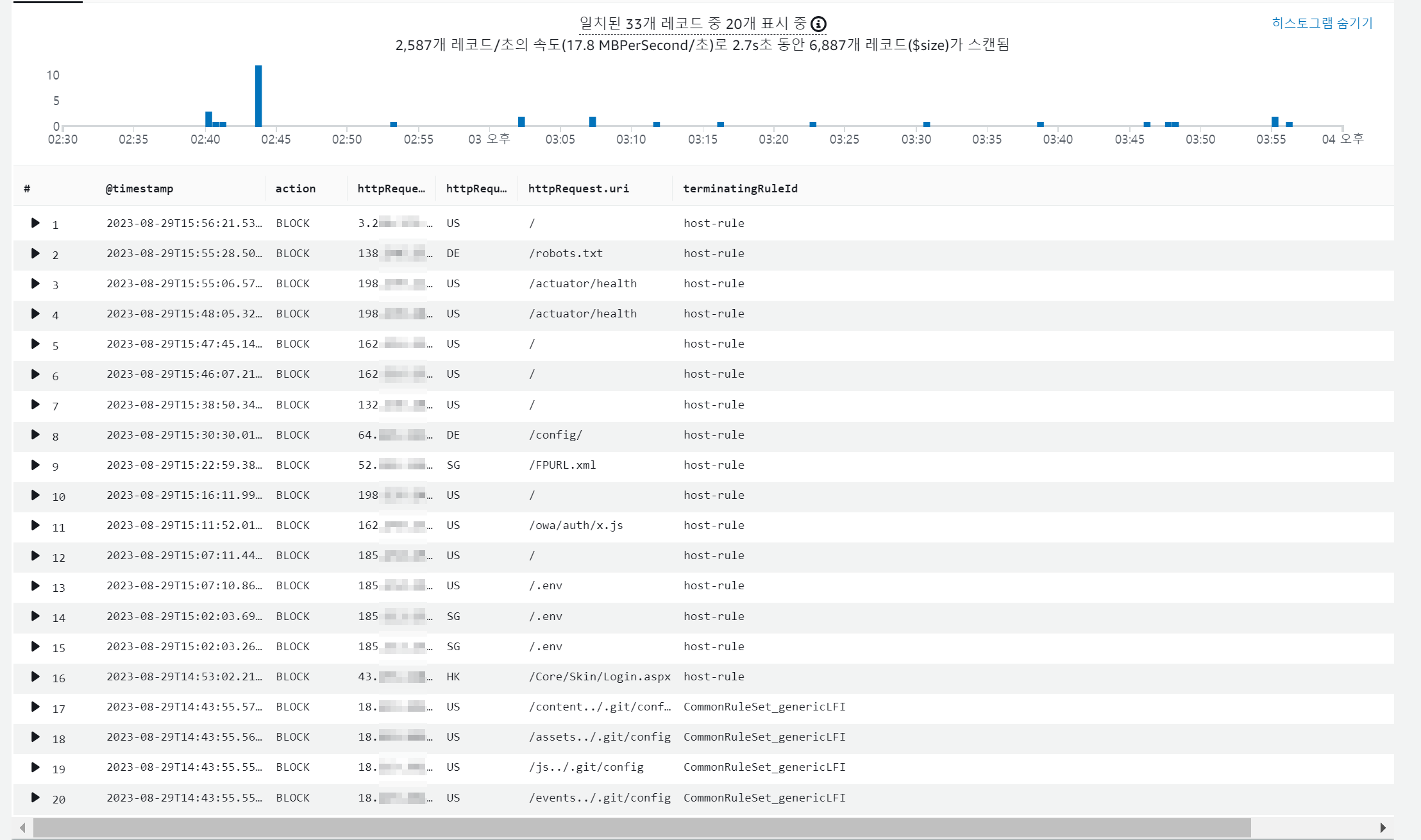Expand row 2 with /robots.txt
Viewport: 1421px width, 840px height.
(35, 253)
